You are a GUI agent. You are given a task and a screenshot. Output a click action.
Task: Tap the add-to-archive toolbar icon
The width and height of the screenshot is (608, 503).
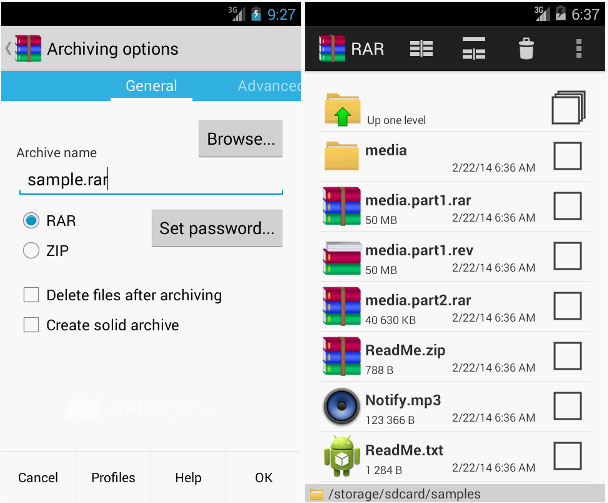(422, 48)
